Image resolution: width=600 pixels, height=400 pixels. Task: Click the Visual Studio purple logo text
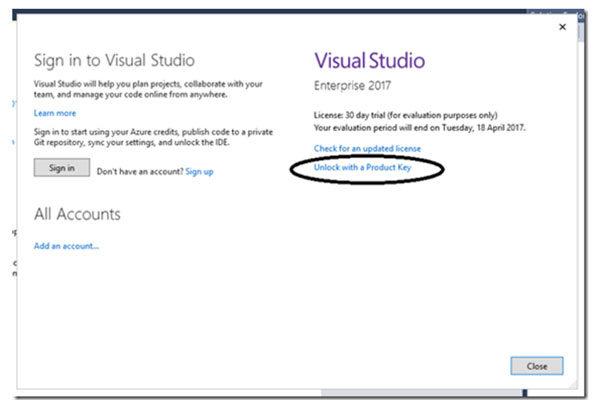[370, 61]
